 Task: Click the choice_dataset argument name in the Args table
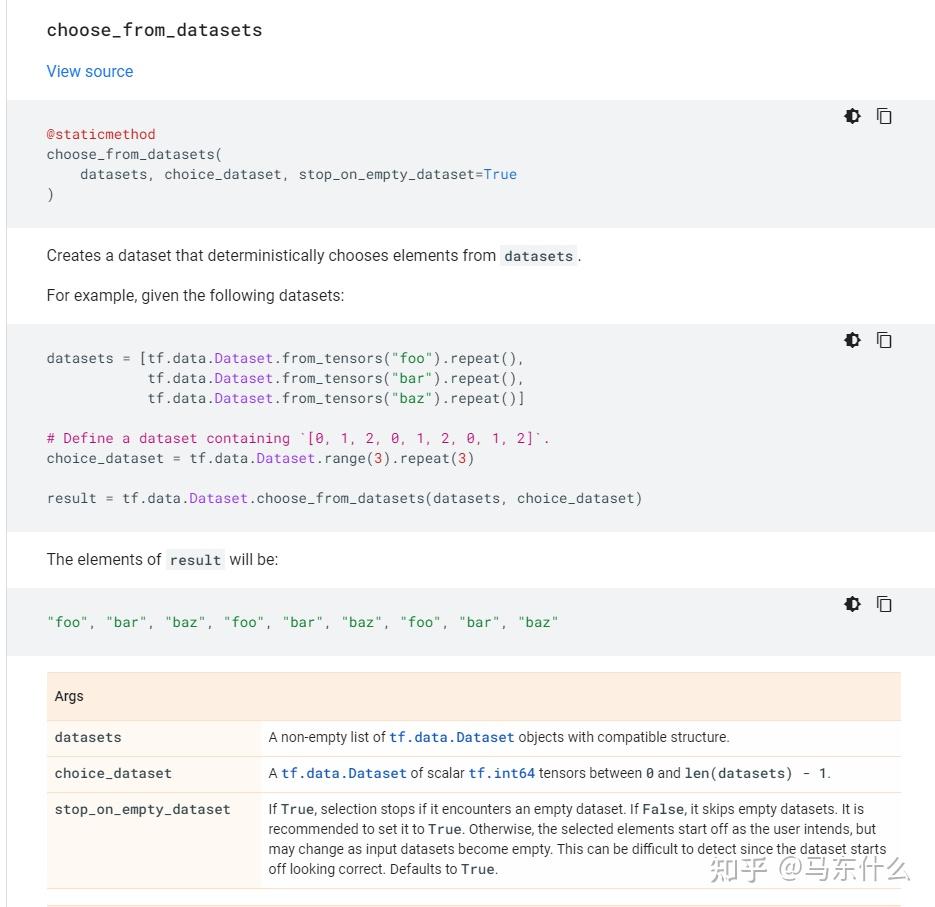[x=113, y=773]
